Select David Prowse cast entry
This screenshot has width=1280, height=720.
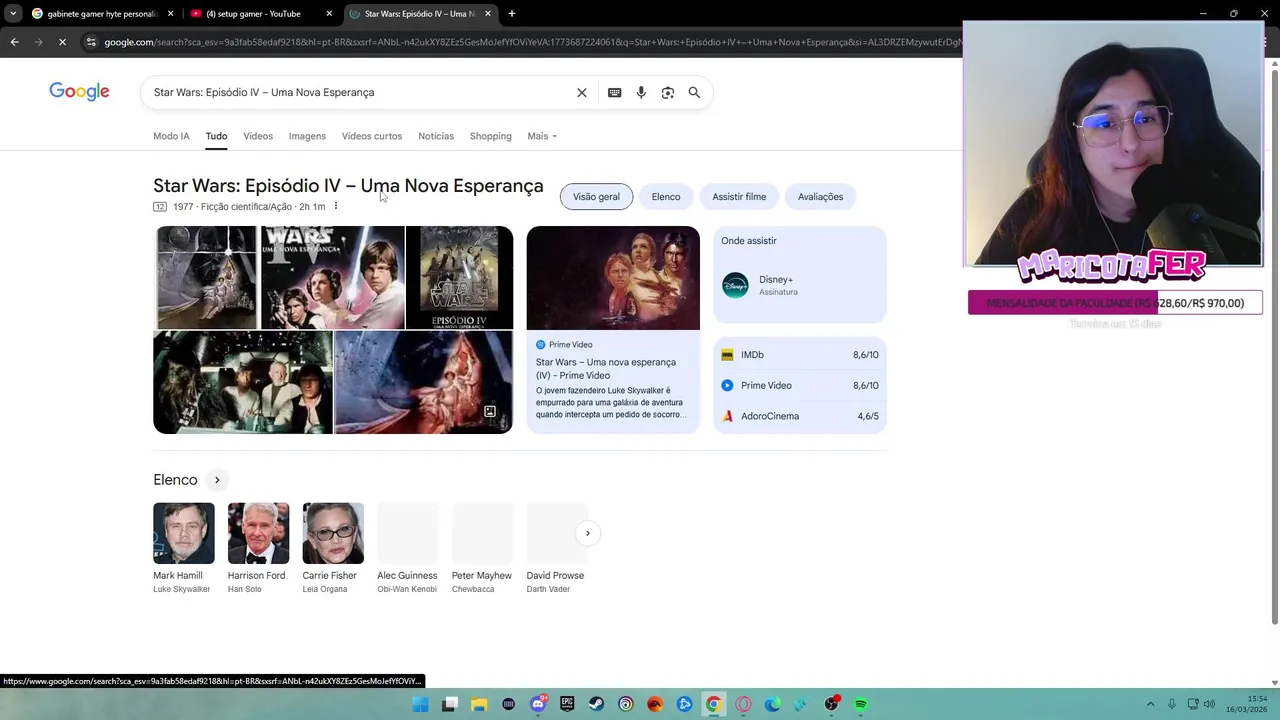(x=556, y=549)
